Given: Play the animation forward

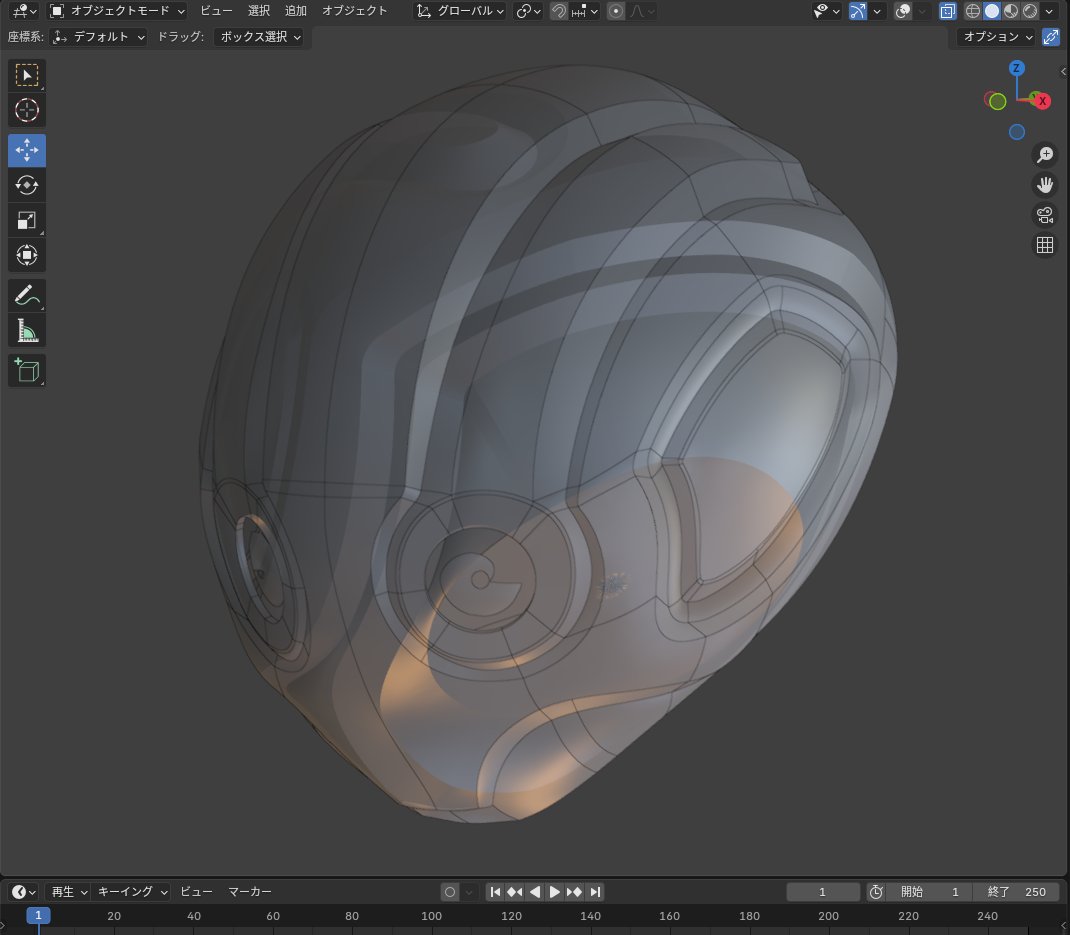Looking at the screenshot, I should click(x=554, y=891).
